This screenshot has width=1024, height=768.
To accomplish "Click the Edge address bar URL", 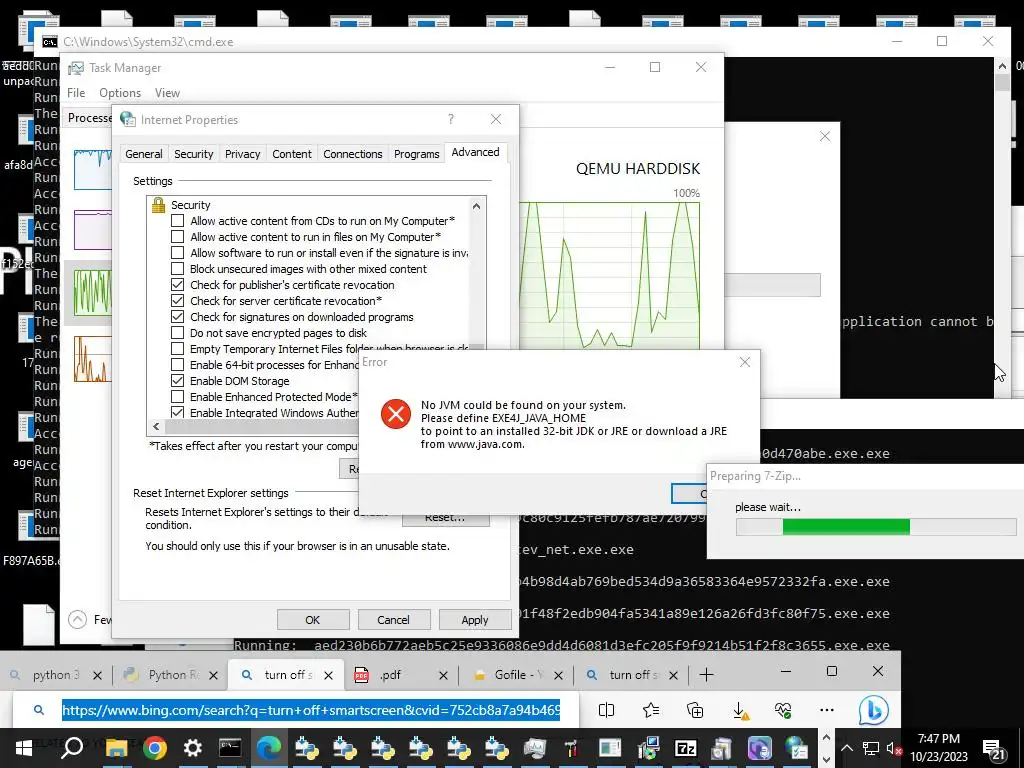I will 311,710.
